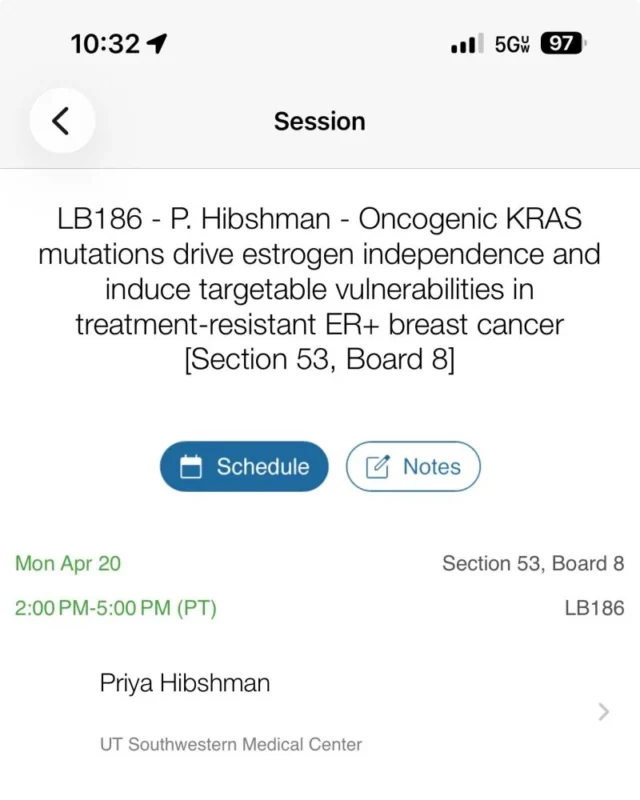The image size is (640, 800).
Task: Select the Session header title
Action: [319, 121]
